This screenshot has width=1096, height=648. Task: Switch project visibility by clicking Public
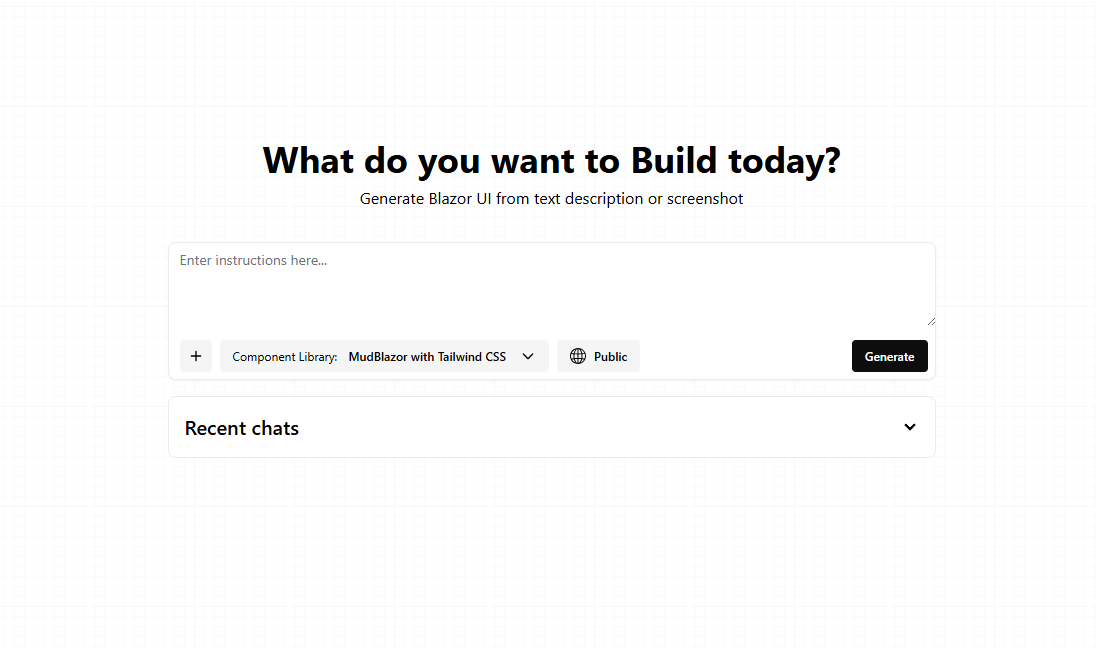[x=598, y=356]
